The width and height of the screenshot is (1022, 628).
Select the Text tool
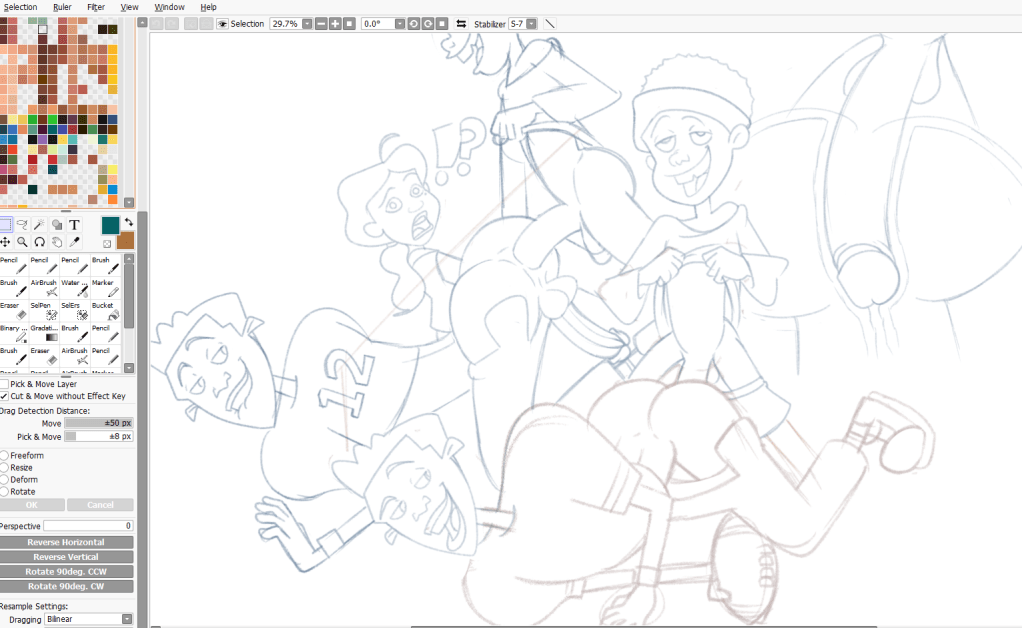click(74, 225)
